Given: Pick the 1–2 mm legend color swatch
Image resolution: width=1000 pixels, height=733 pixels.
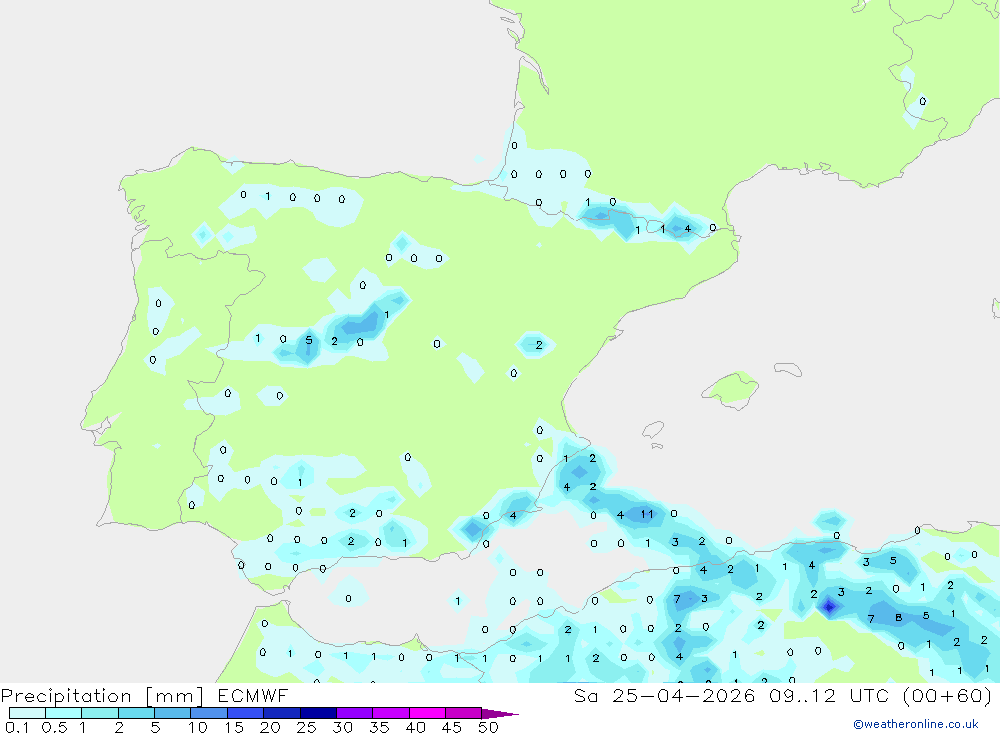Looking at the screenshot, I should (99, 713).
